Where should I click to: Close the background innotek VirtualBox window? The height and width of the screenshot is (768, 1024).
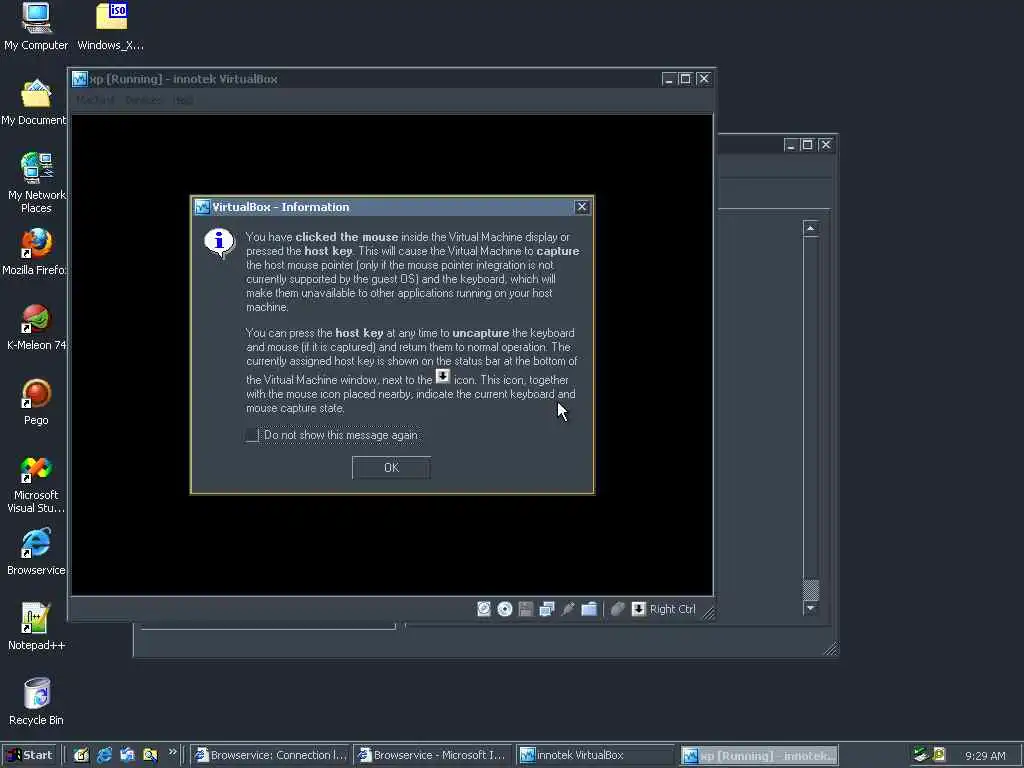(825, 144)
